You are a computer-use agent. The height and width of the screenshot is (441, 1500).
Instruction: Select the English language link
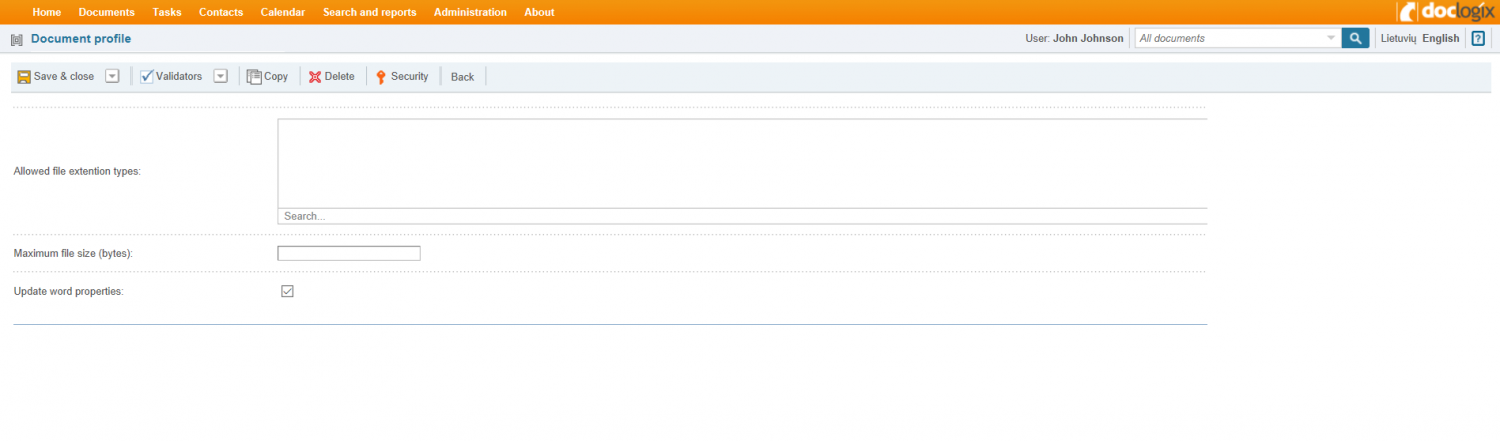tap(1440, 39)
